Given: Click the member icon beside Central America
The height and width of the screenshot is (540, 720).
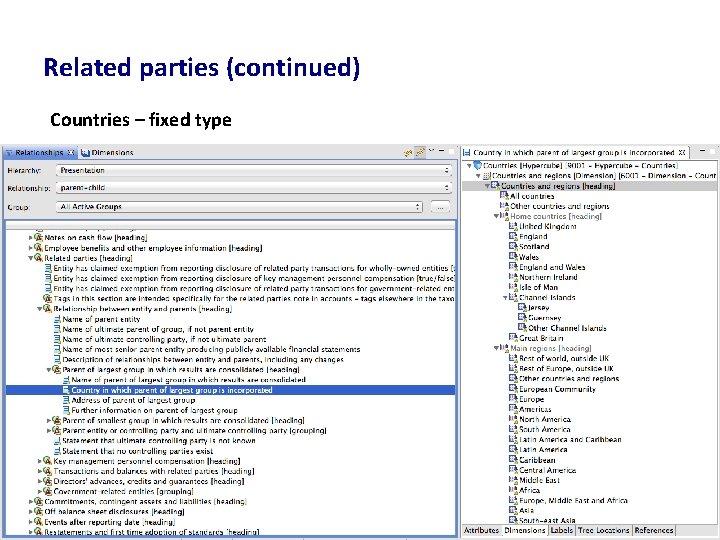Looking at the screenshot, I should 513,470.
